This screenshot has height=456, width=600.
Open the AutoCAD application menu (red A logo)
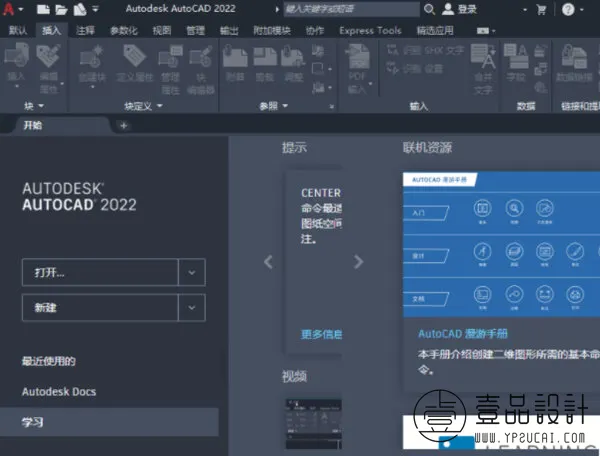tap(8, 8)
